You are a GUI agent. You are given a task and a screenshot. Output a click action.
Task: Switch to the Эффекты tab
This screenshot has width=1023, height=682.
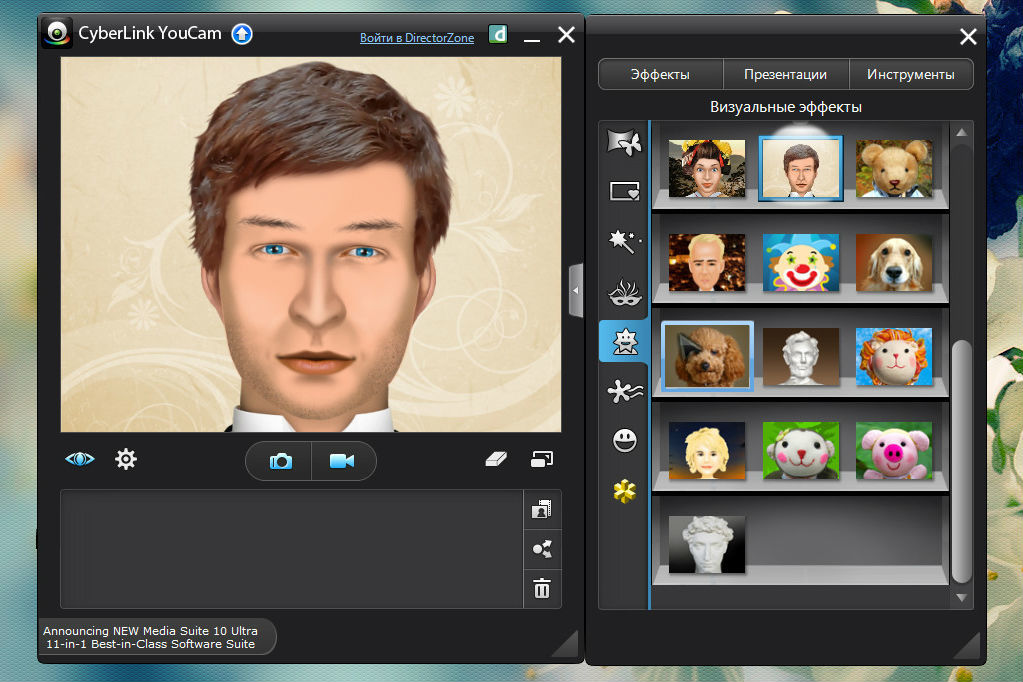pyautogui.click(x=660, y=74)
